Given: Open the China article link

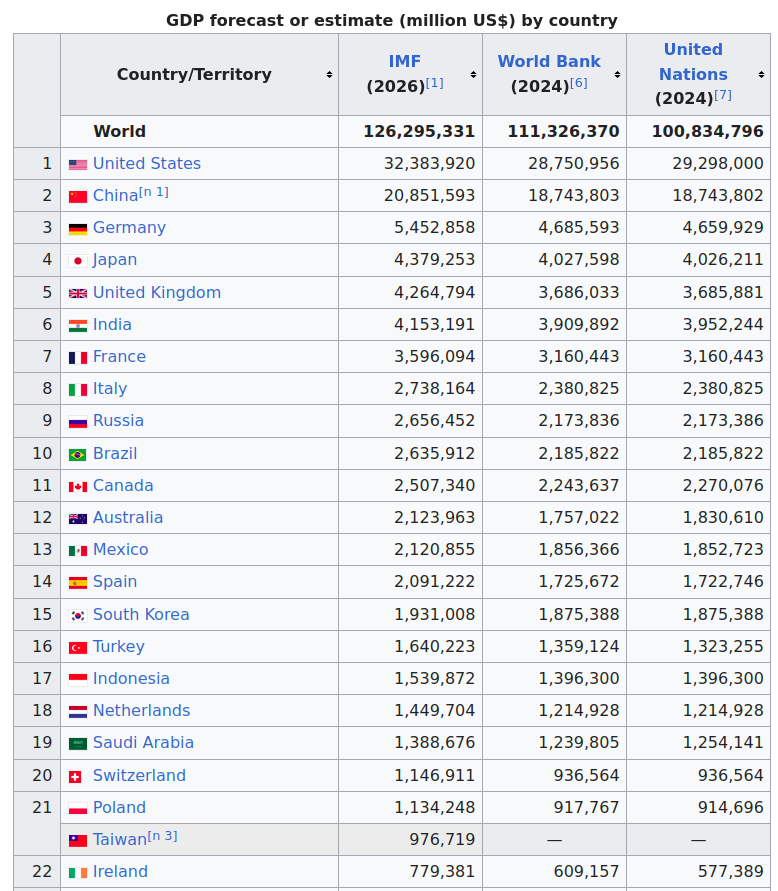Looking at the screenshot, I should coord(115,195).
